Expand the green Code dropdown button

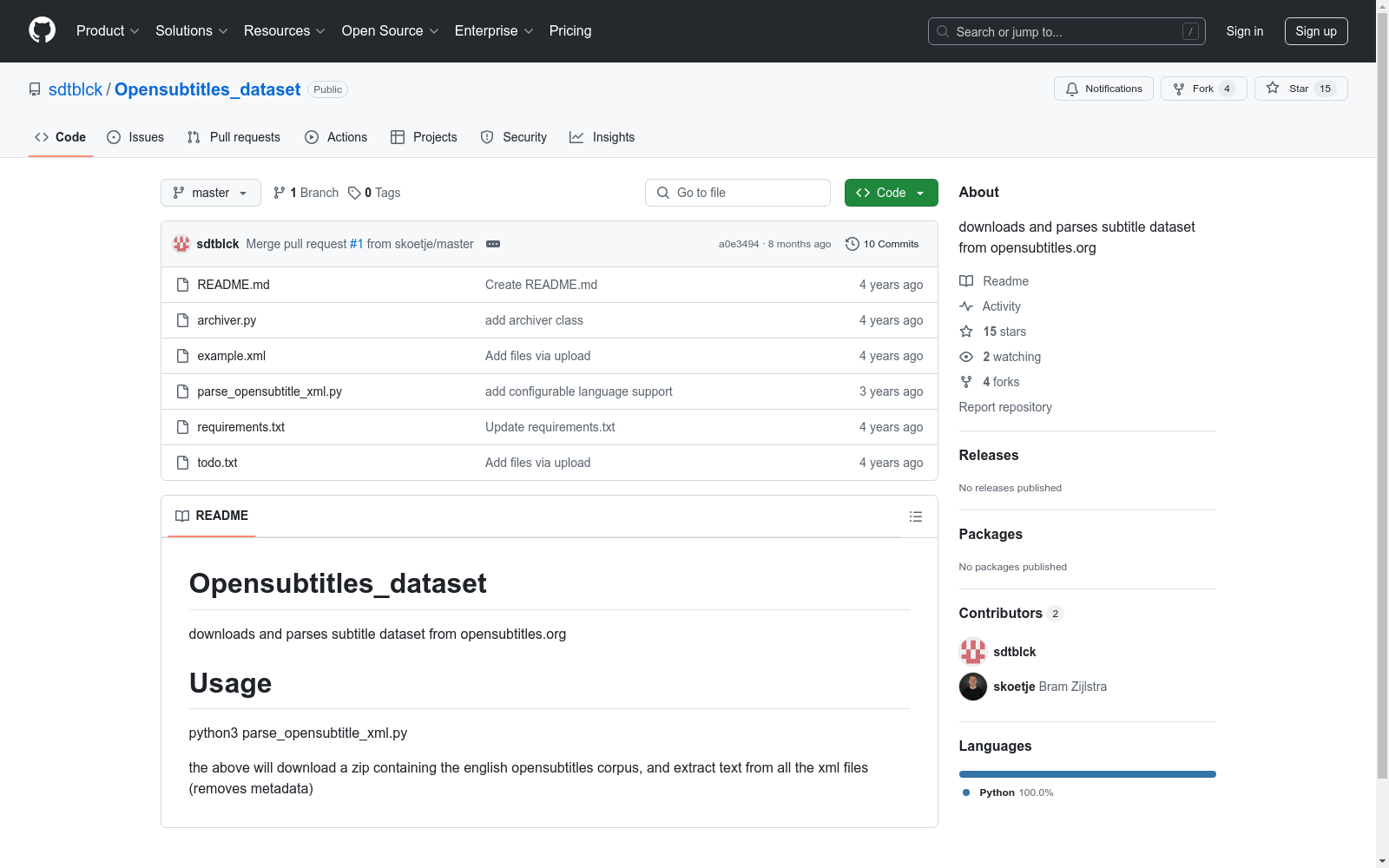(x=892, y=193)
